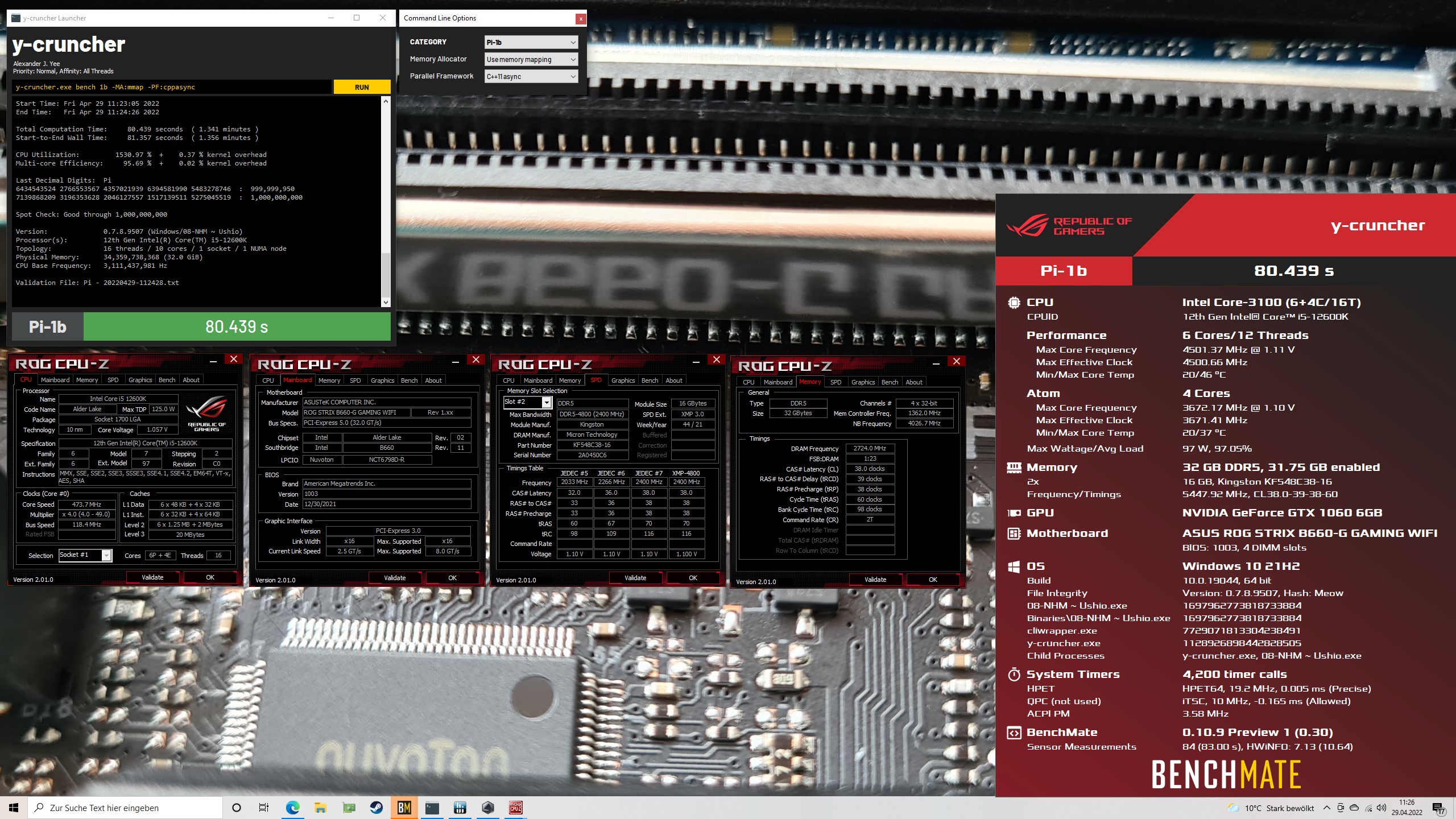Screen dimensions: 1456x819
Task: Click OK in the CPU-Z Mainboard window
Action: coord(453,578)
